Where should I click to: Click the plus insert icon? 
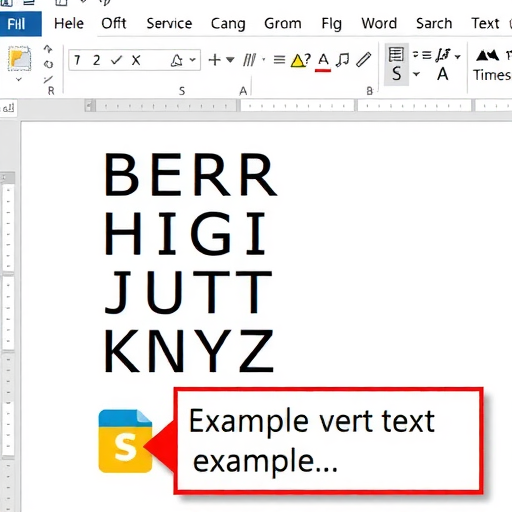pyautogui.click(x=215, y=60)
